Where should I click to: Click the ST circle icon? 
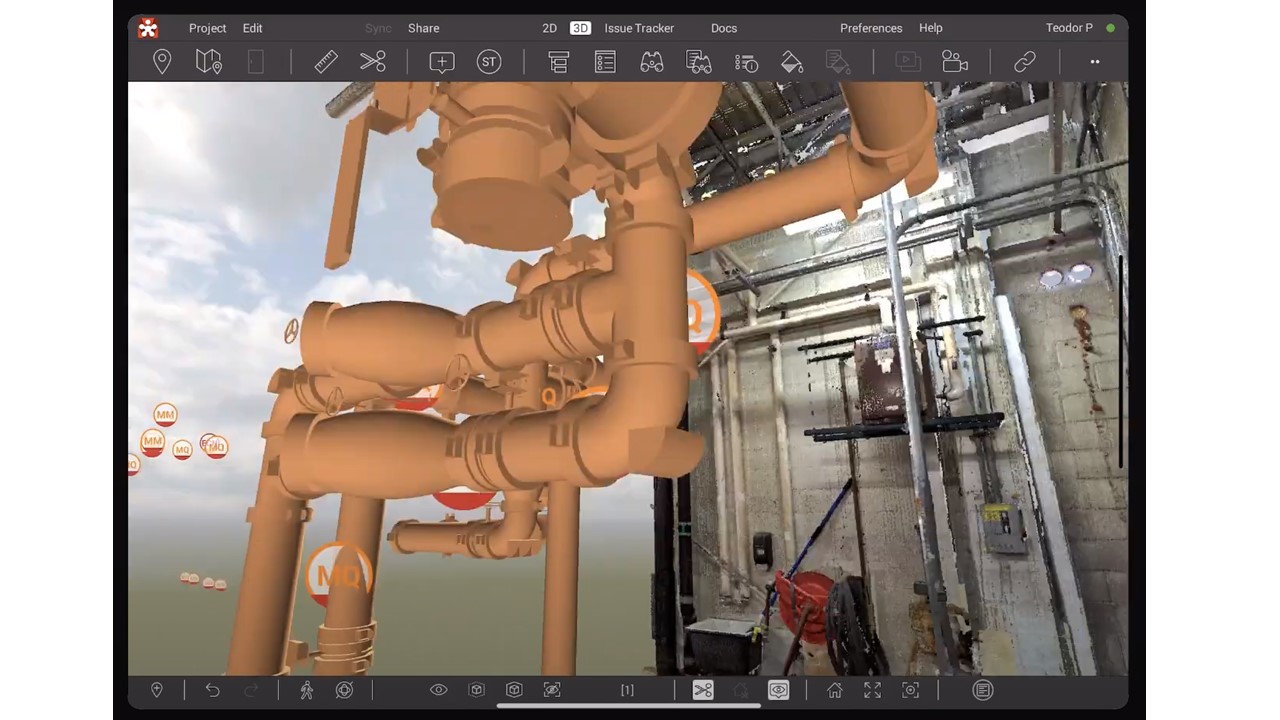[x=488, y=62]
